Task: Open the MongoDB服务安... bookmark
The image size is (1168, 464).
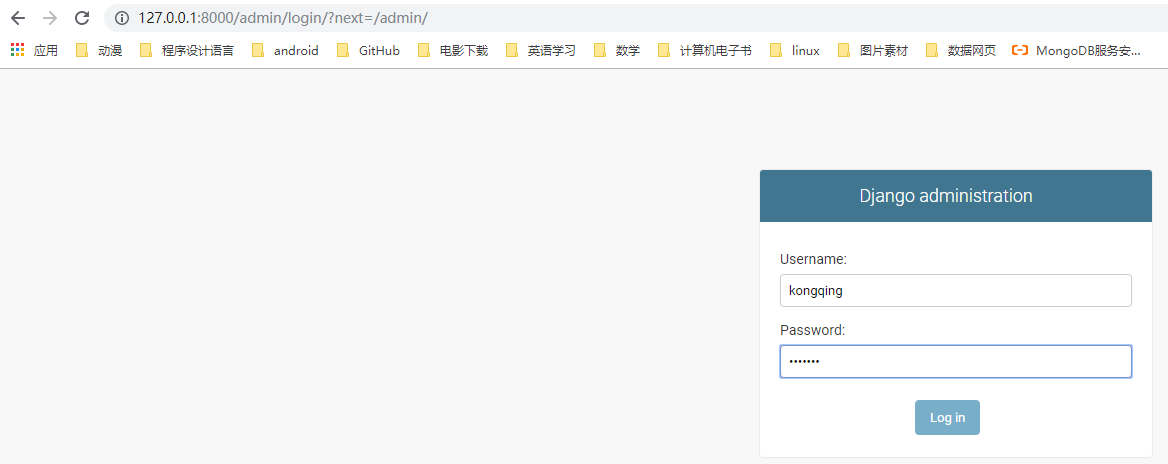Action: (x=1076, y=51)
